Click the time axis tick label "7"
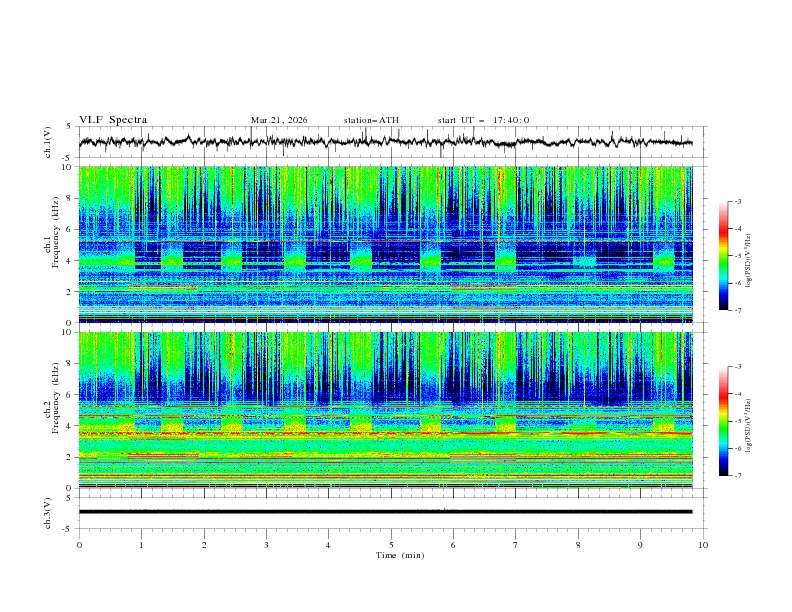This screenshot has height=612, width=792. [x=516, y=545]
